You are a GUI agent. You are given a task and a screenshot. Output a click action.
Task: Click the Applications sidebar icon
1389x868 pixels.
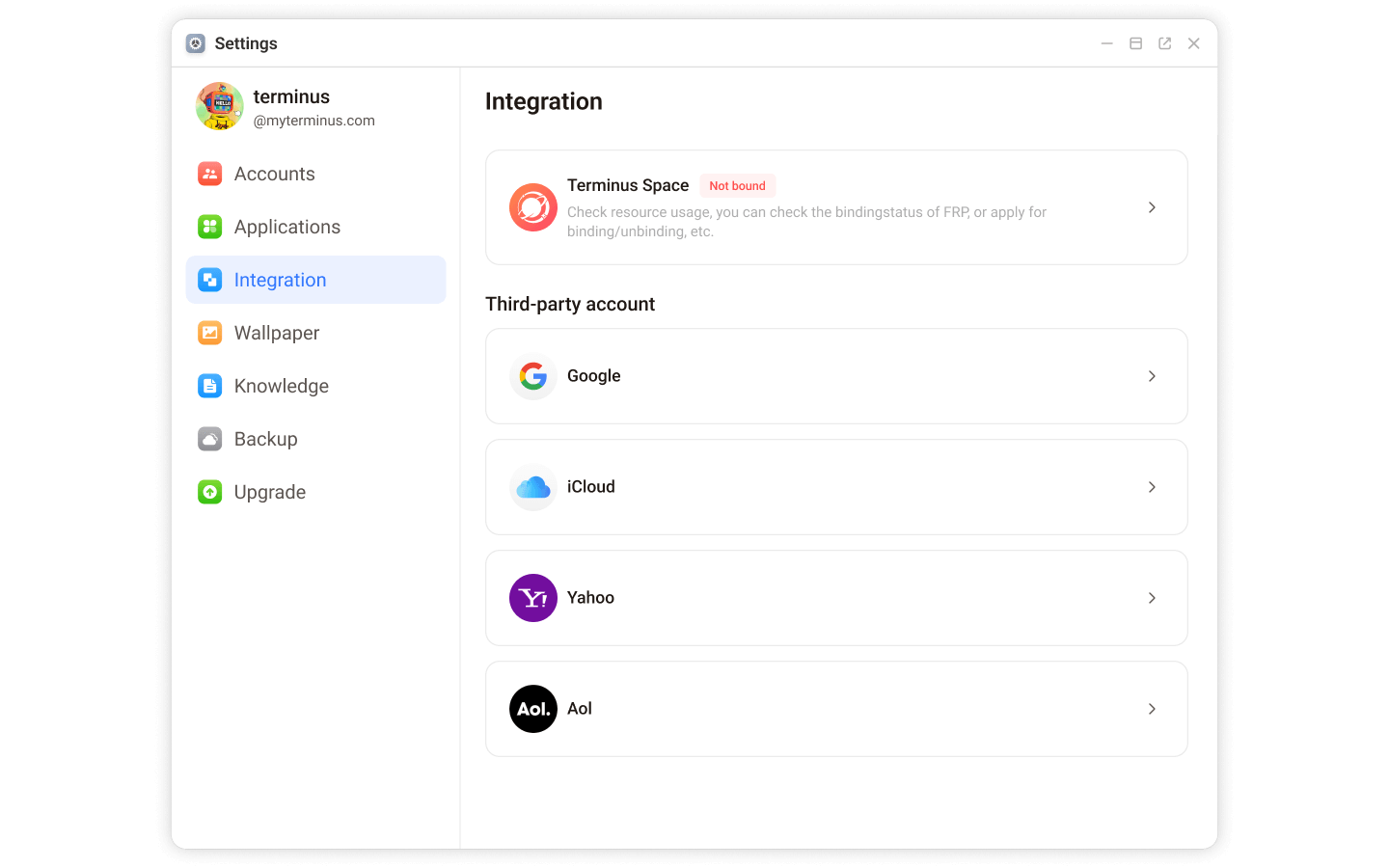210,227
